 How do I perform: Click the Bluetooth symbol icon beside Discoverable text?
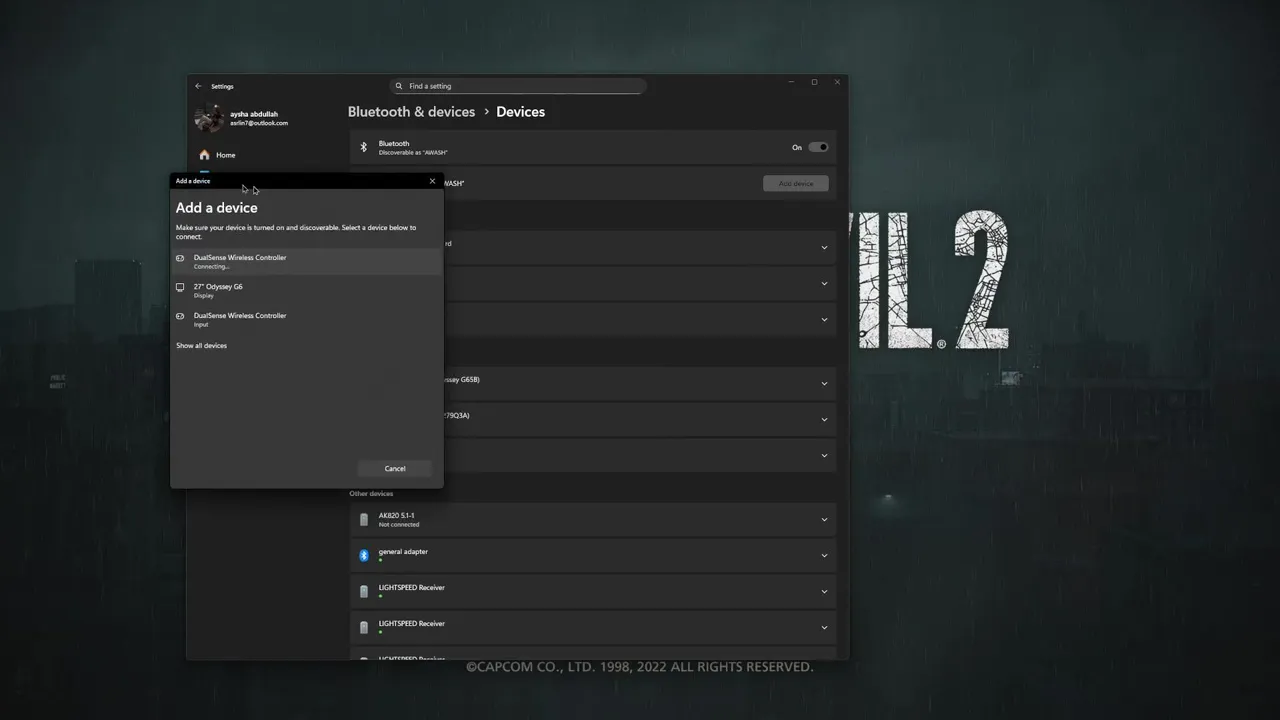(364, 147)
